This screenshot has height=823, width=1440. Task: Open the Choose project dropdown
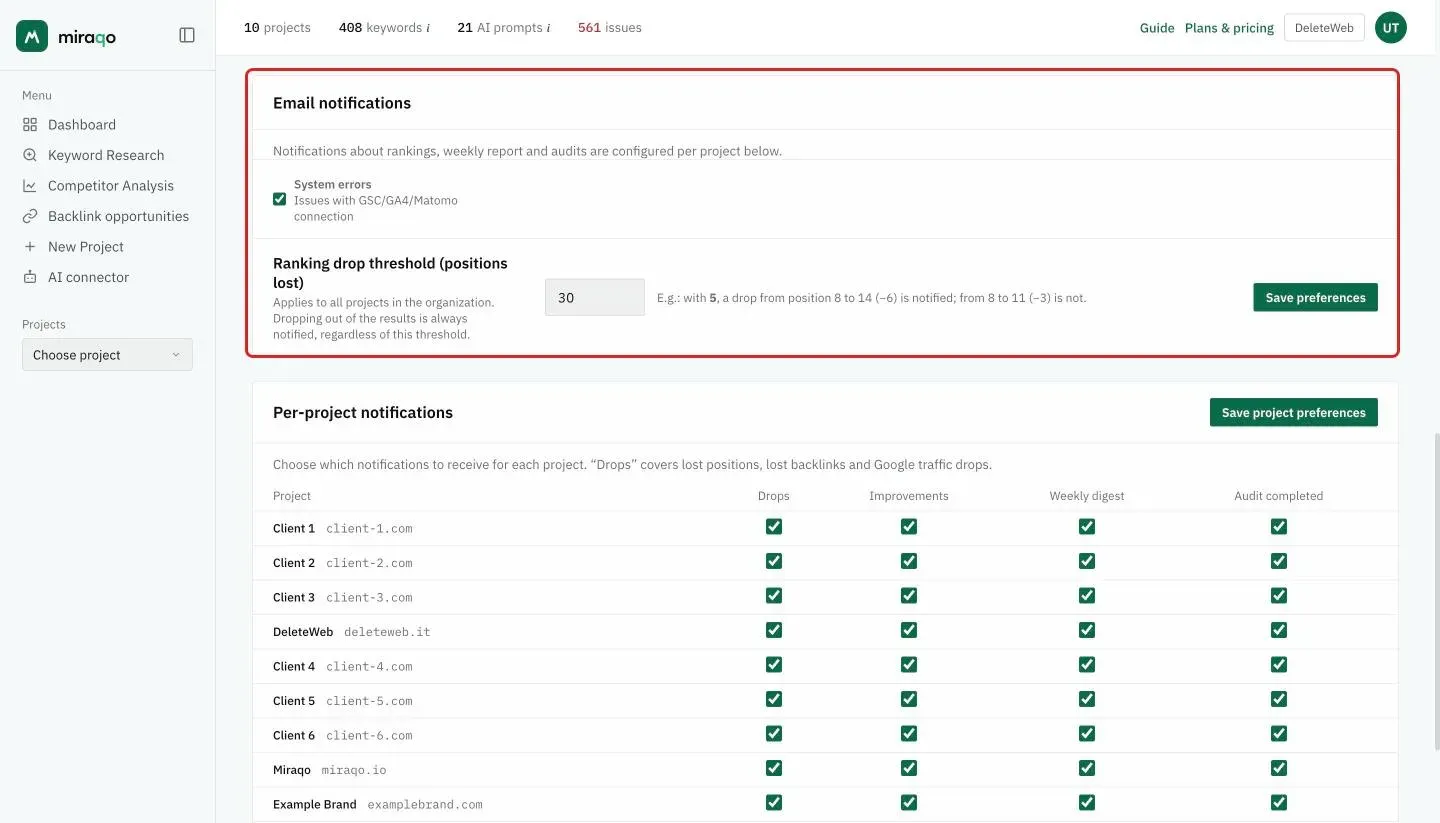107,355
